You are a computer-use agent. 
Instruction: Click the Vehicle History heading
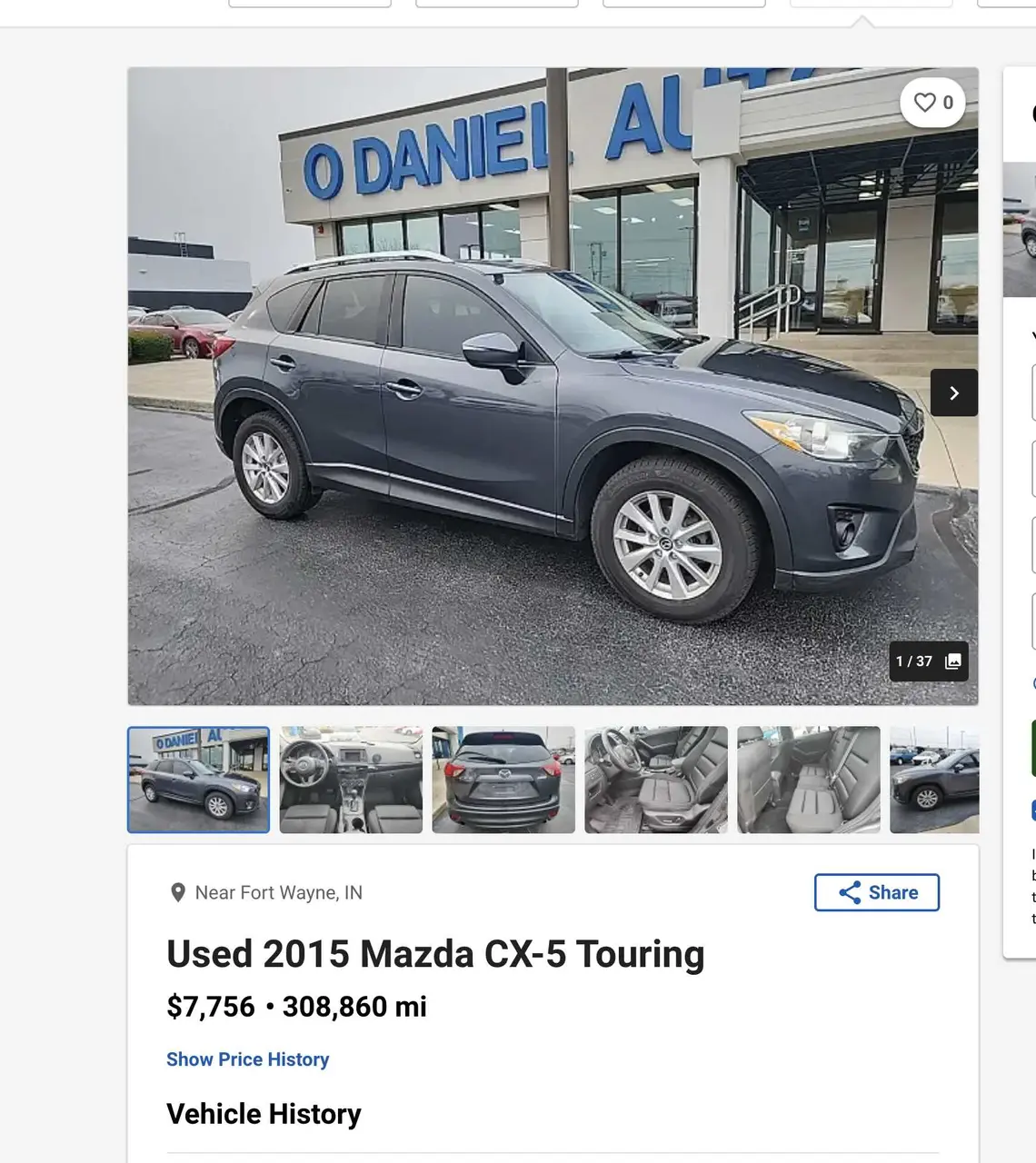264,1114
